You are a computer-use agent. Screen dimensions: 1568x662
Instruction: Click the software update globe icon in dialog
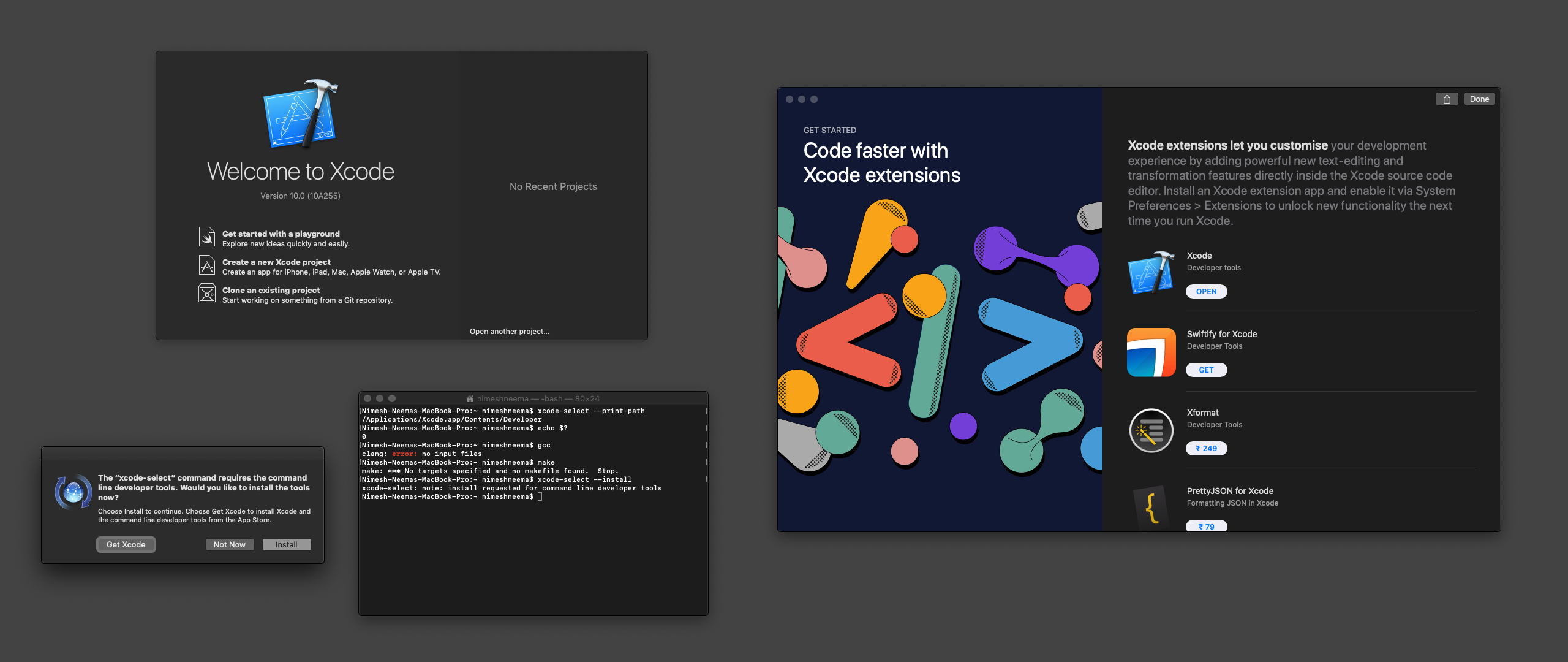click(x=73, y=492)
